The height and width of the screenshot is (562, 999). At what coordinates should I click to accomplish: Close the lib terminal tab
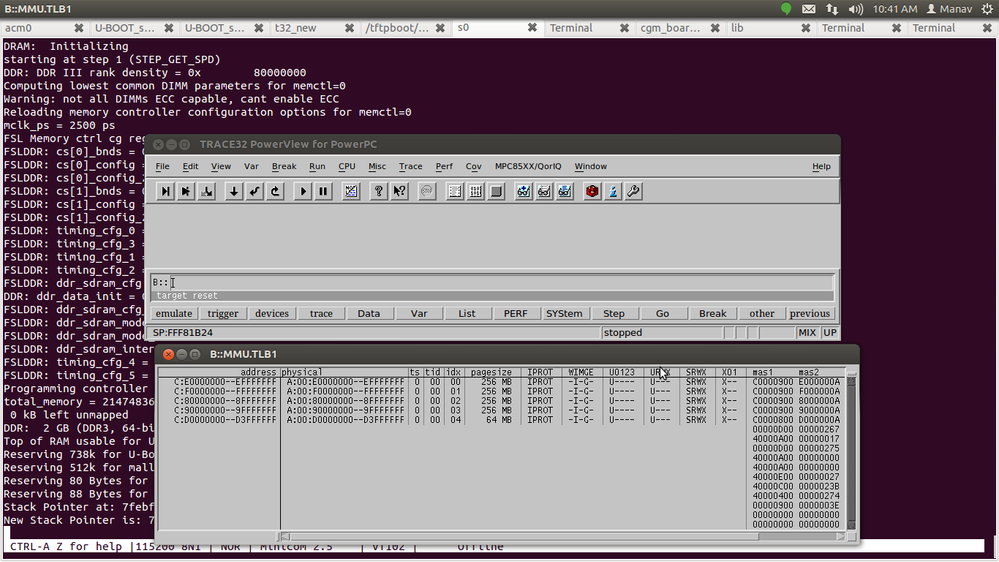[805, 28]
